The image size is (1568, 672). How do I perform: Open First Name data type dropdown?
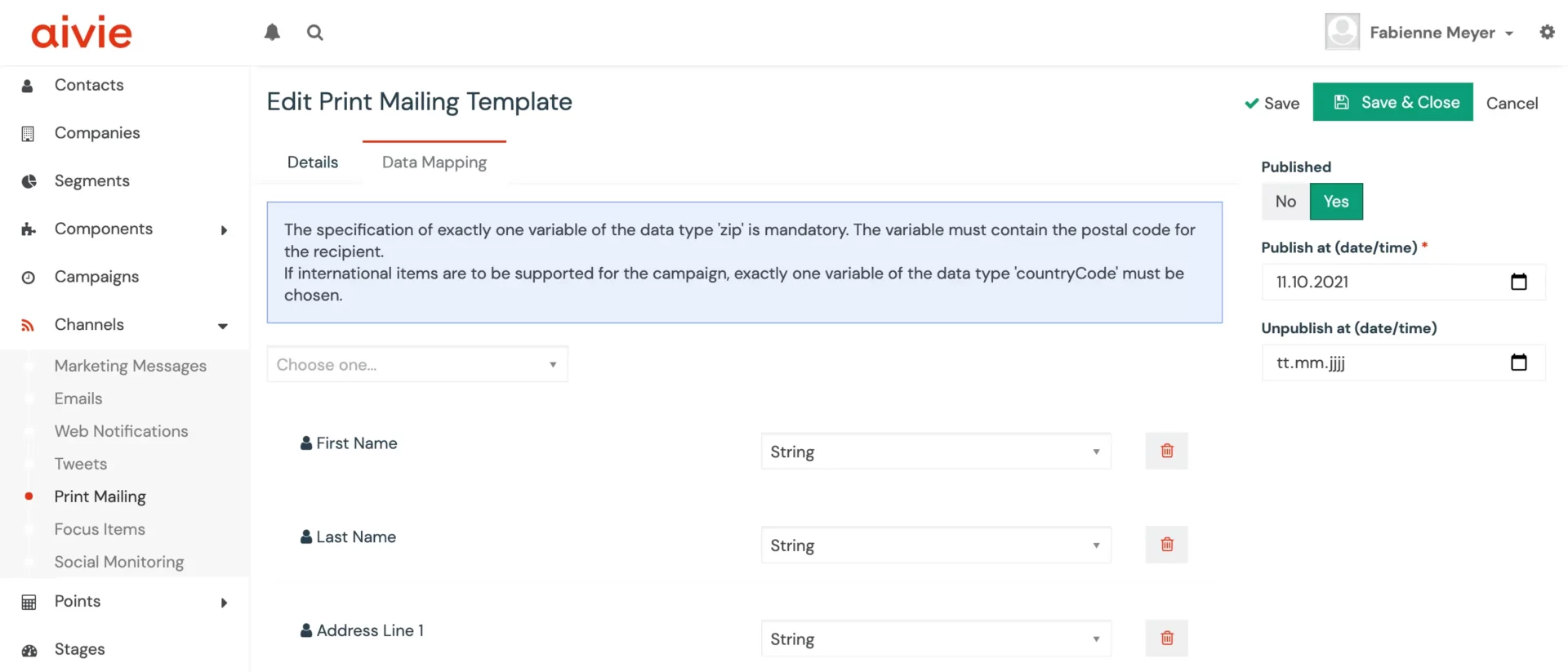click(936, 452)
